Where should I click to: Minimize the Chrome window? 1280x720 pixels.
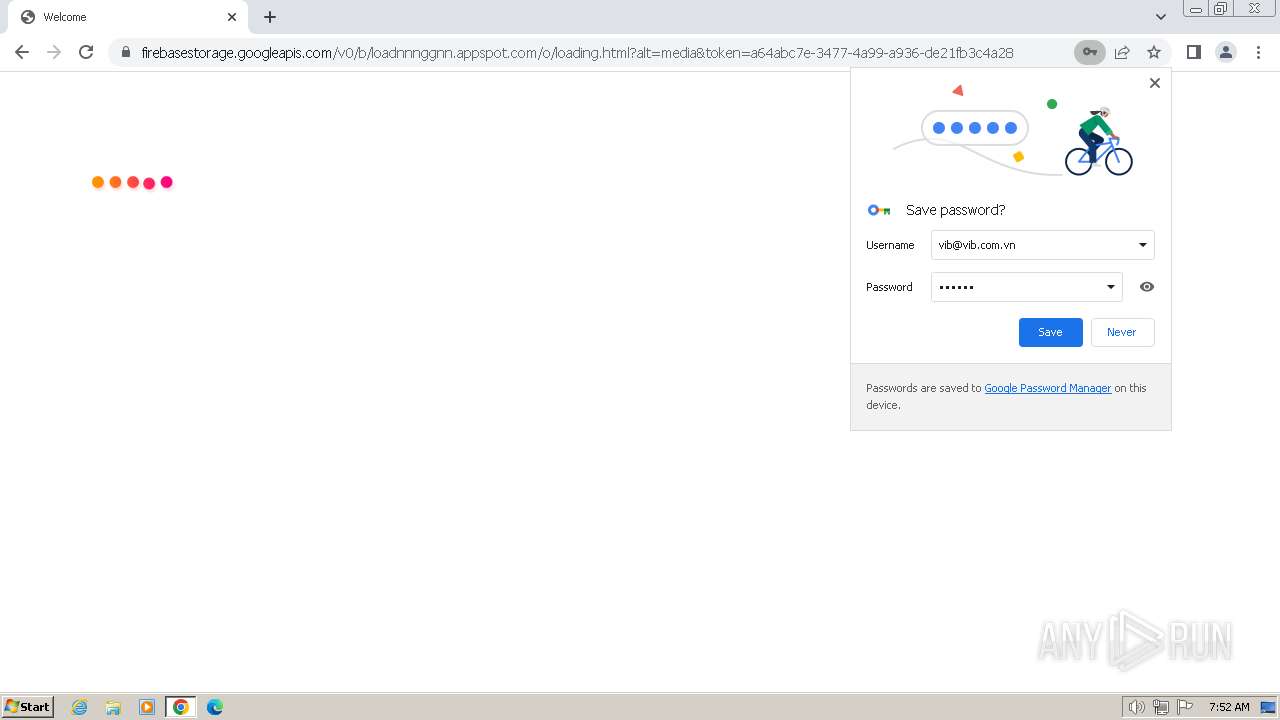point(1196,9)
